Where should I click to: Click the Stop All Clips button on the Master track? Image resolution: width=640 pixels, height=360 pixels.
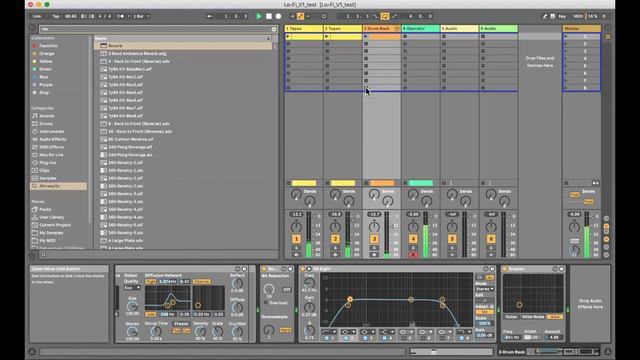tap(566, 183)
